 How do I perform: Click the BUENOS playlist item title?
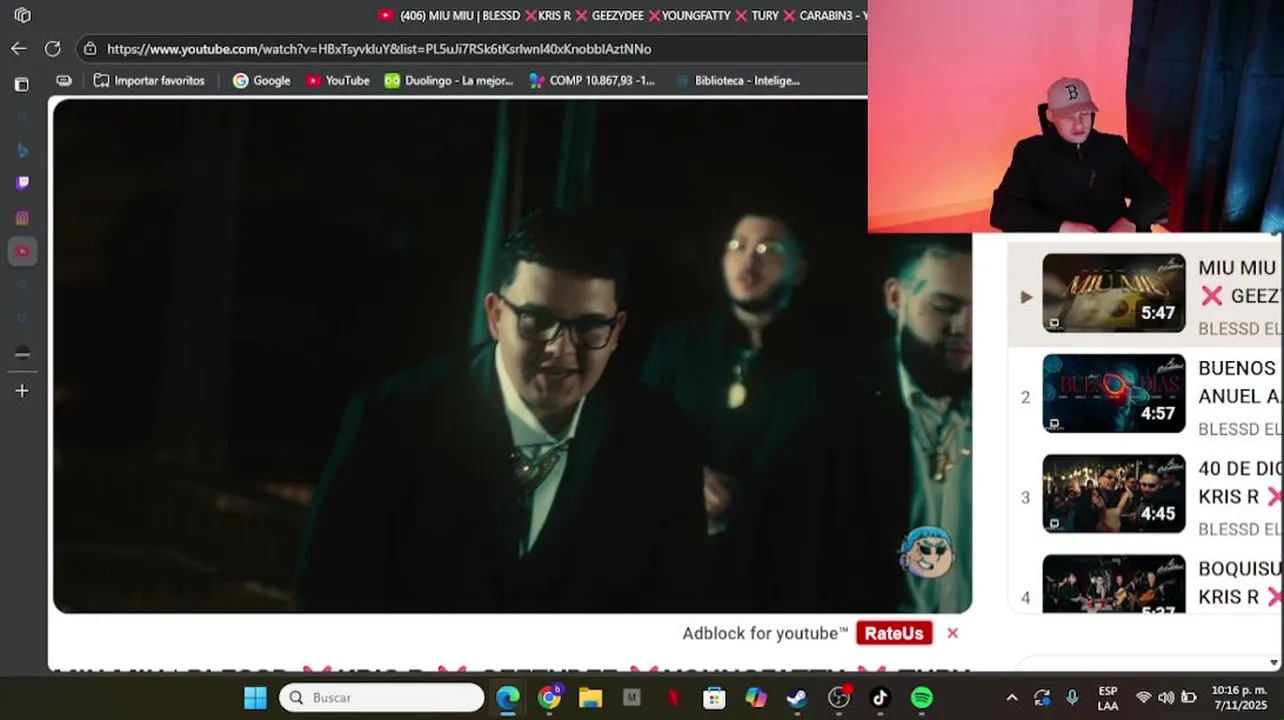click(1240, 382)
